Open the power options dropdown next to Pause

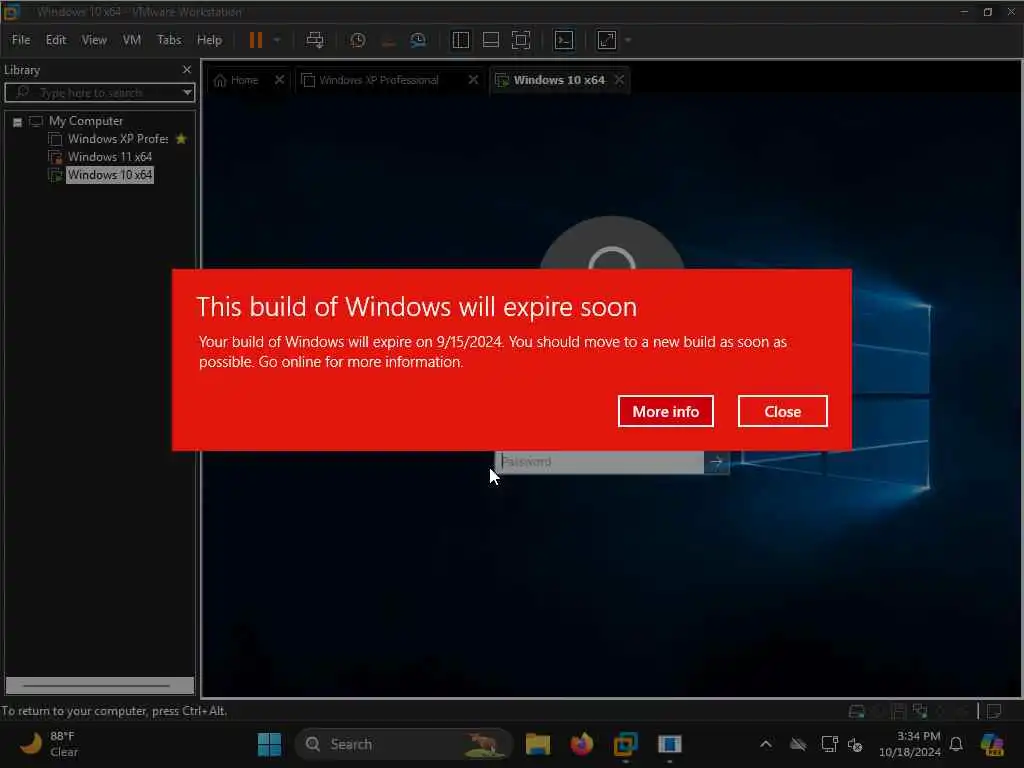click(277, 40)
